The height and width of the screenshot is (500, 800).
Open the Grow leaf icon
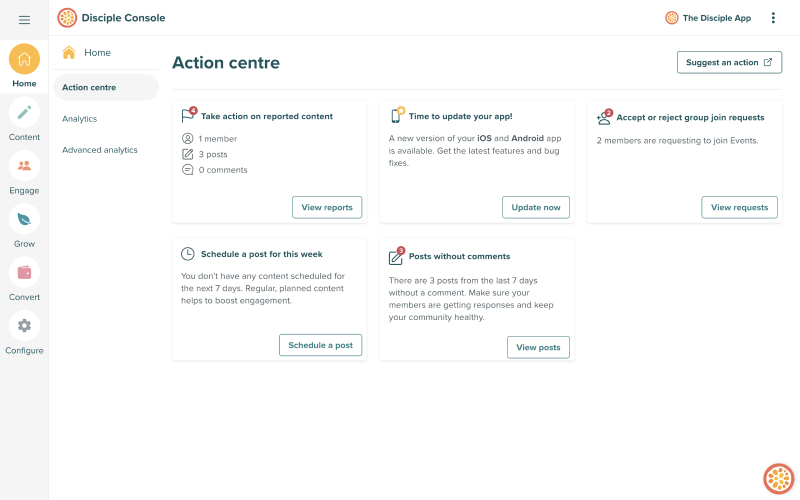[x=24, y=219]
